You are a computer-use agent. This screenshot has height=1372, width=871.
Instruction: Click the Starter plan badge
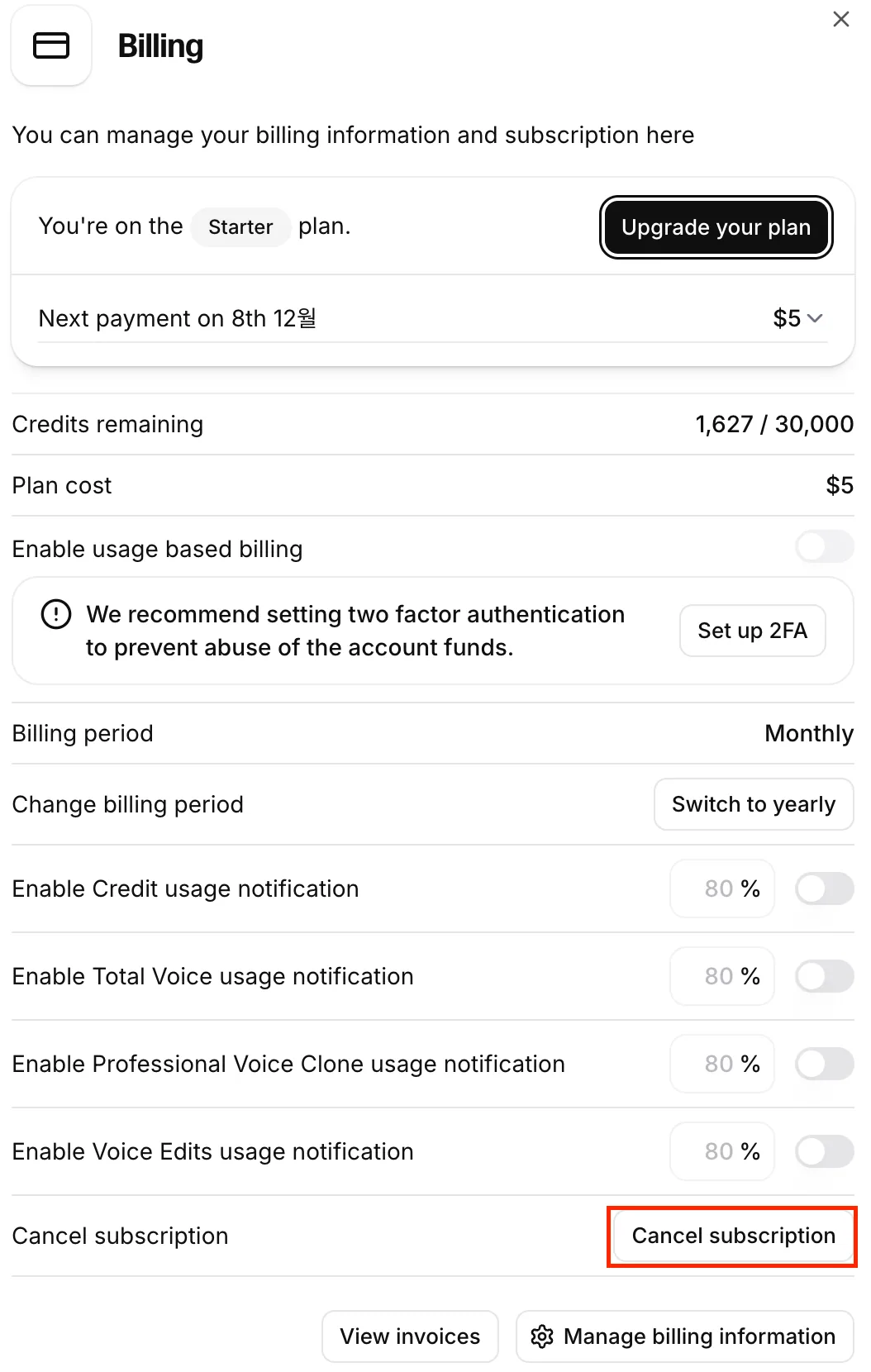click(240, 227)
